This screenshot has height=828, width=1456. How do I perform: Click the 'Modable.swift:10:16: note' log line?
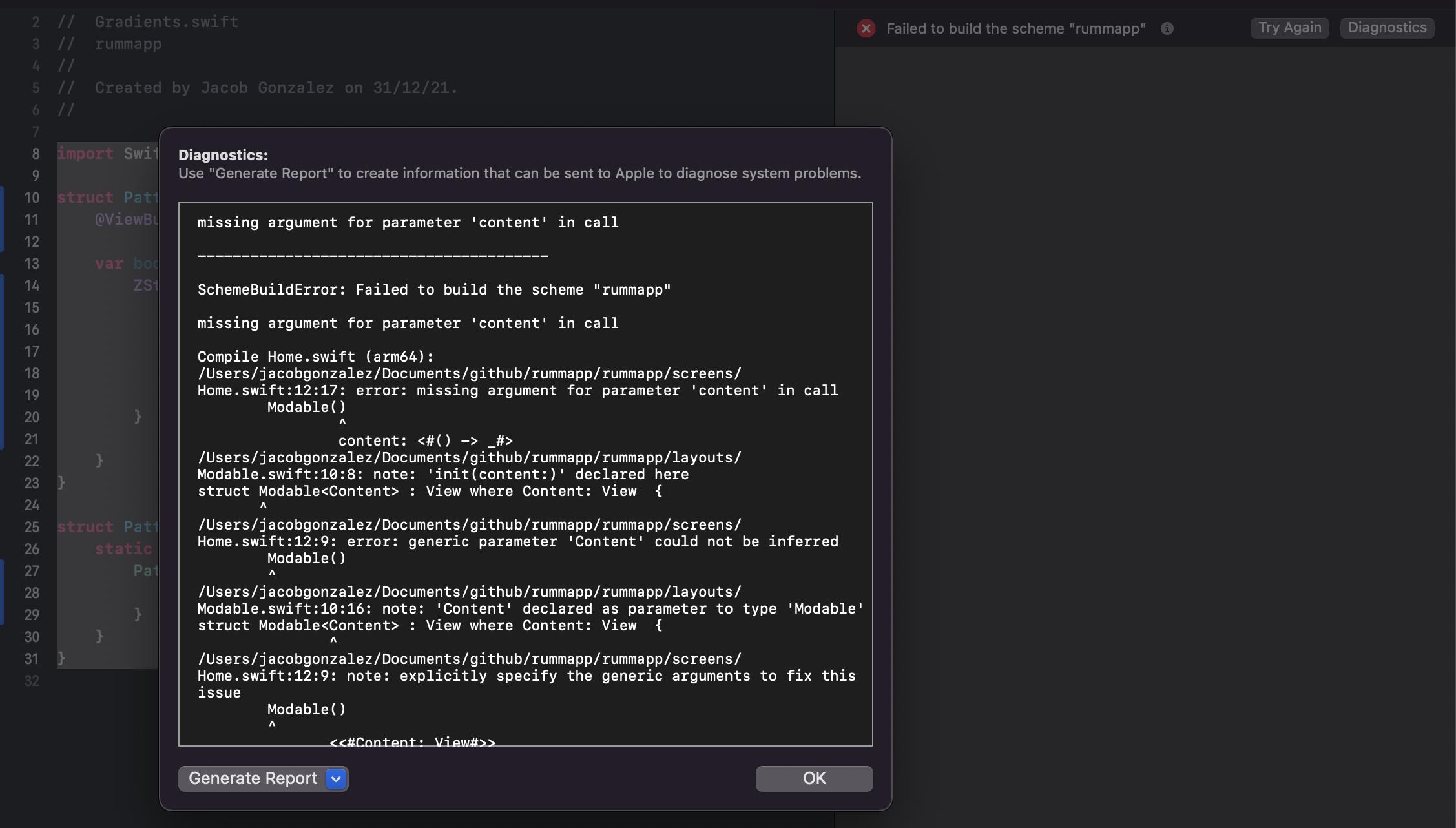[530, 609]
